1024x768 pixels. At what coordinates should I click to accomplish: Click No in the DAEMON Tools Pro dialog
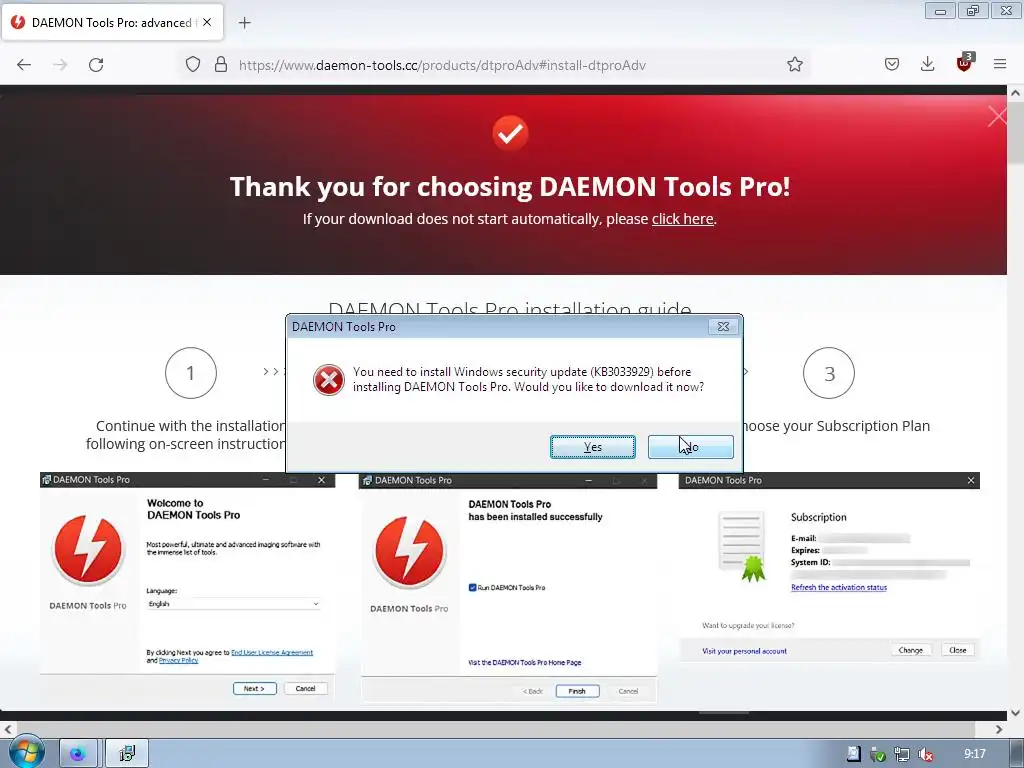(x=690, y=447)
